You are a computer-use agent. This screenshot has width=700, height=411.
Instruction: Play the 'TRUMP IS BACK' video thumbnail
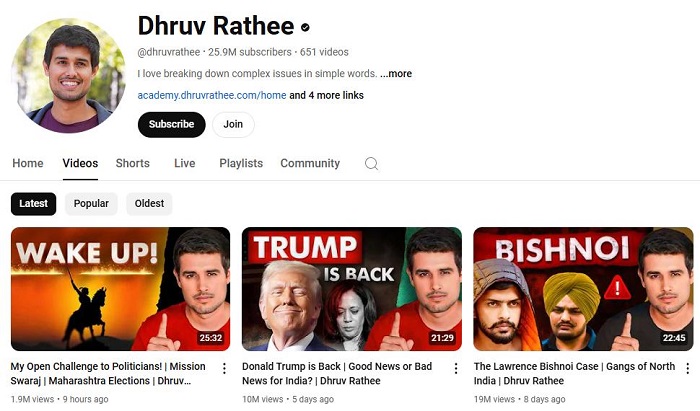point(352,289)
